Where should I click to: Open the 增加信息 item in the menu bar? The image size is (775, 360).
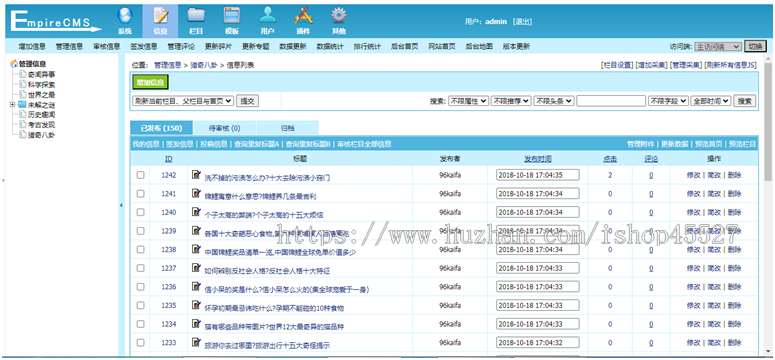coord(32,46)
